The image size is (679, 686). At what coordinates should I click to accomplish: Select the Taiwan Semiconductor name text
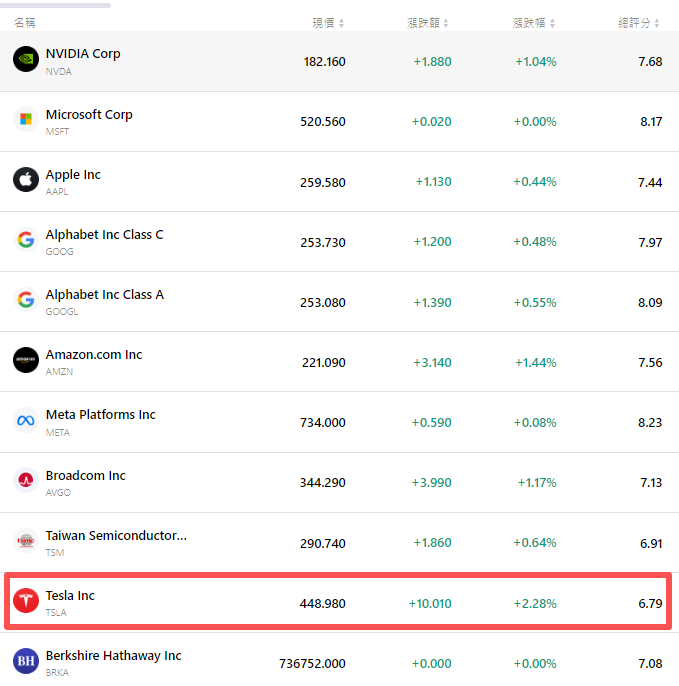[x=116, y=535]
